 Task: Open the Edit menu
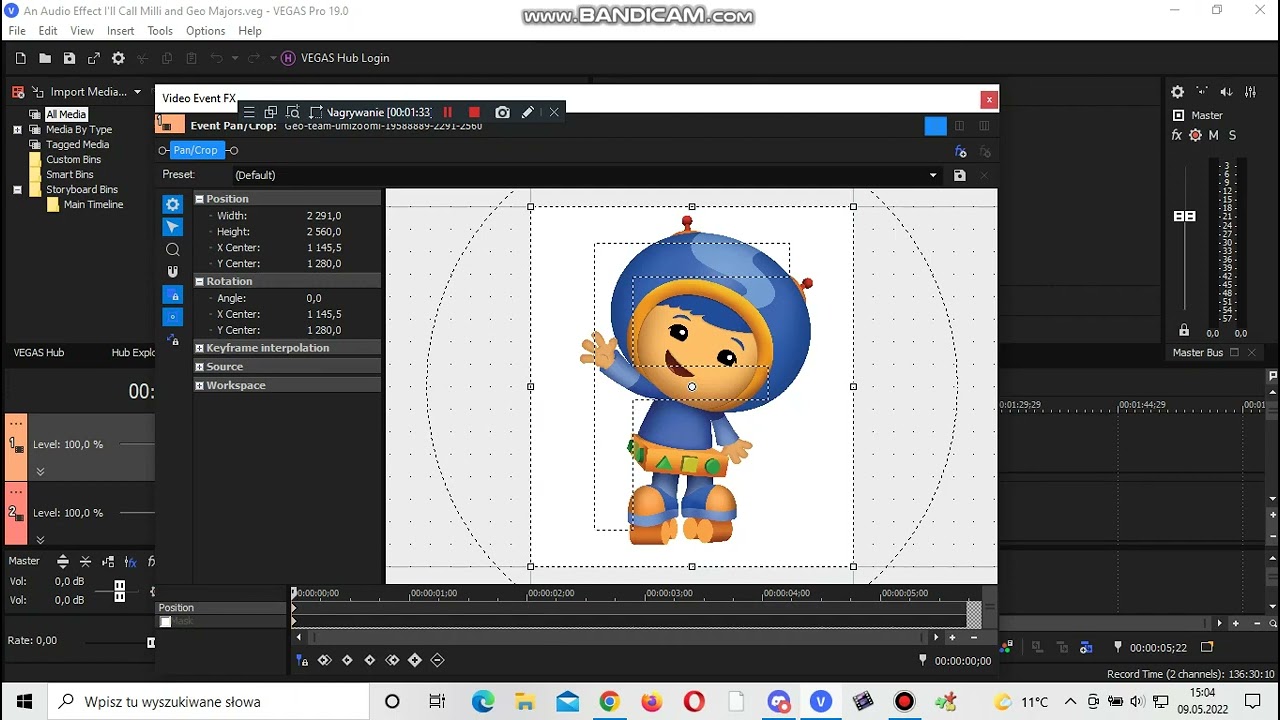tap(48, 31)
